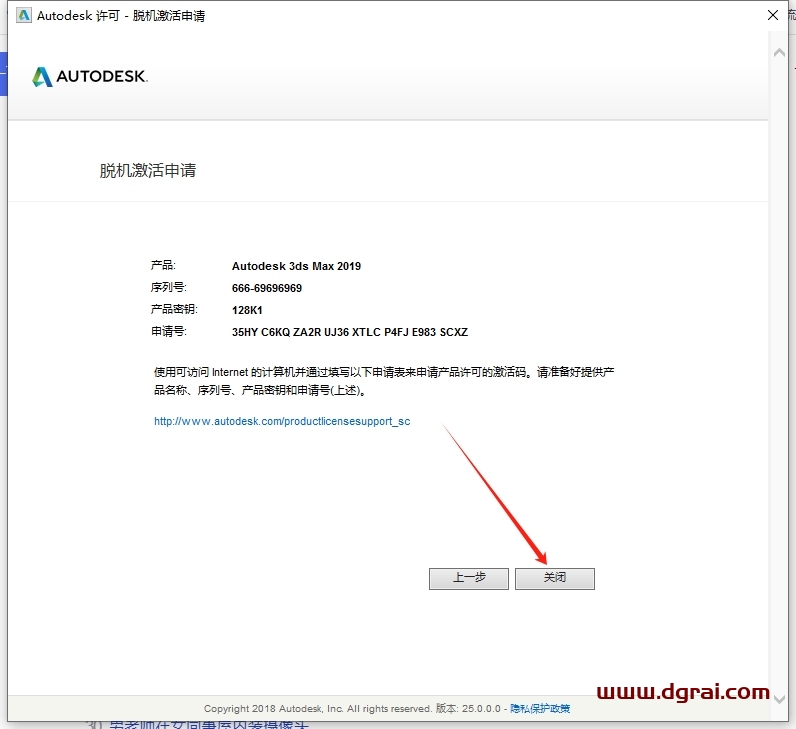The width and height of the screenshot is (796, 729).
Task: Open the autodesk.com productlicensesupport_sc link
Action: pos(282,421)
